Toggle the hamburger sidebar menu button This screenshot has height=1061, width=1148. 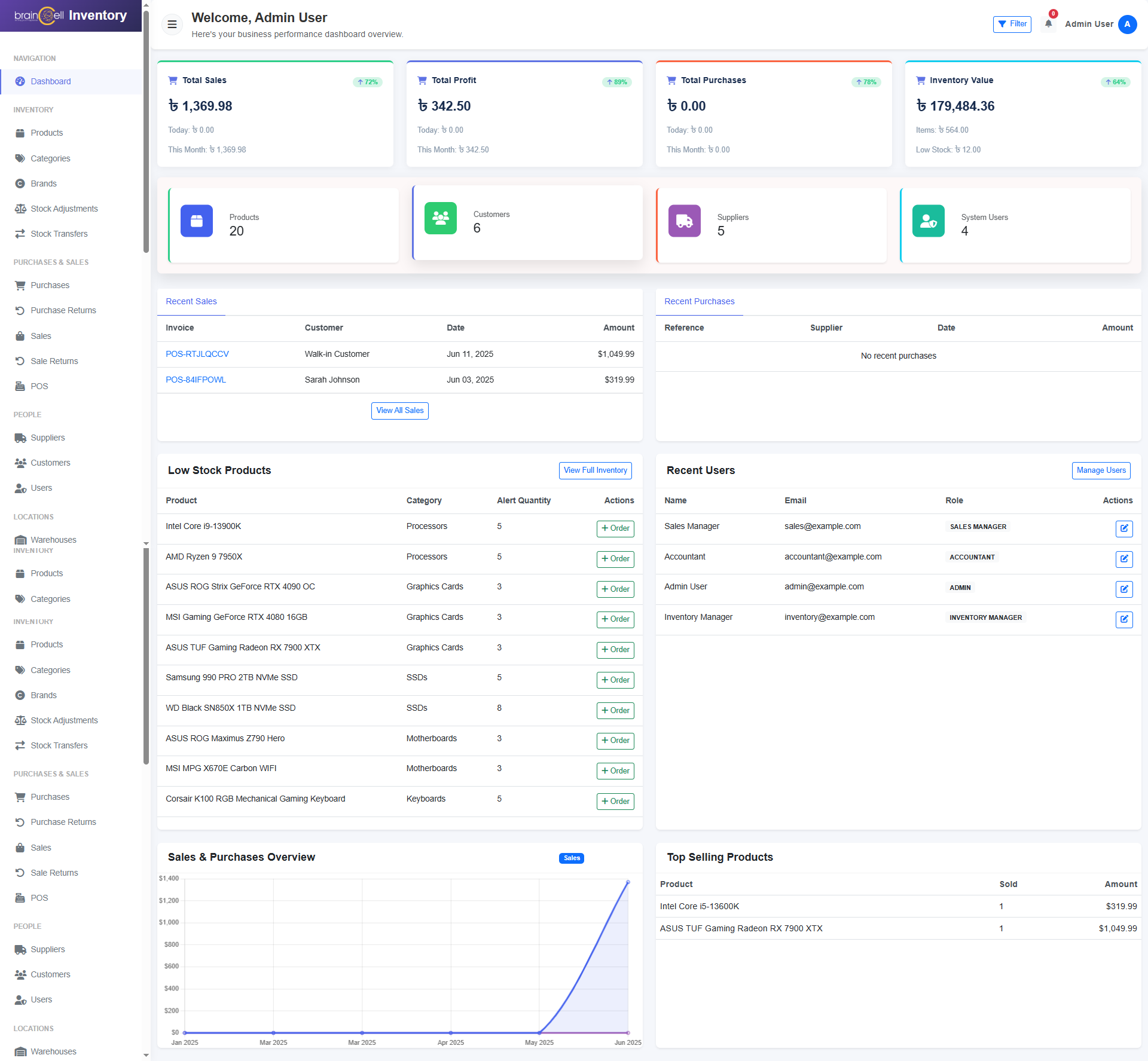172,25
